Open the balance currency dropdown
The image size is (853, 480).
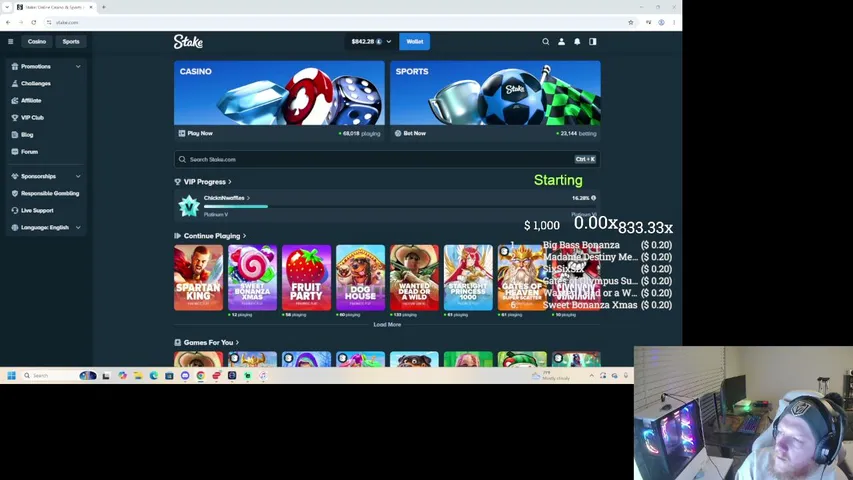coord(371,41)
